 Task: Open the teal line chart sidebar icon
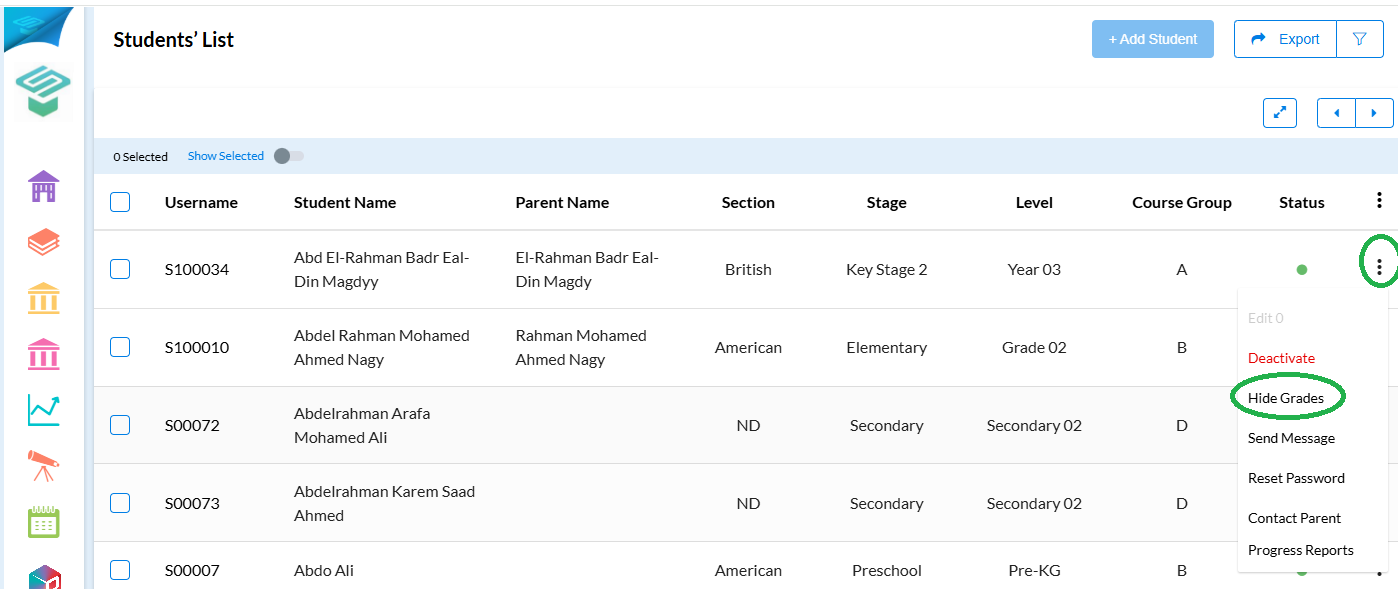click(43, 409)
